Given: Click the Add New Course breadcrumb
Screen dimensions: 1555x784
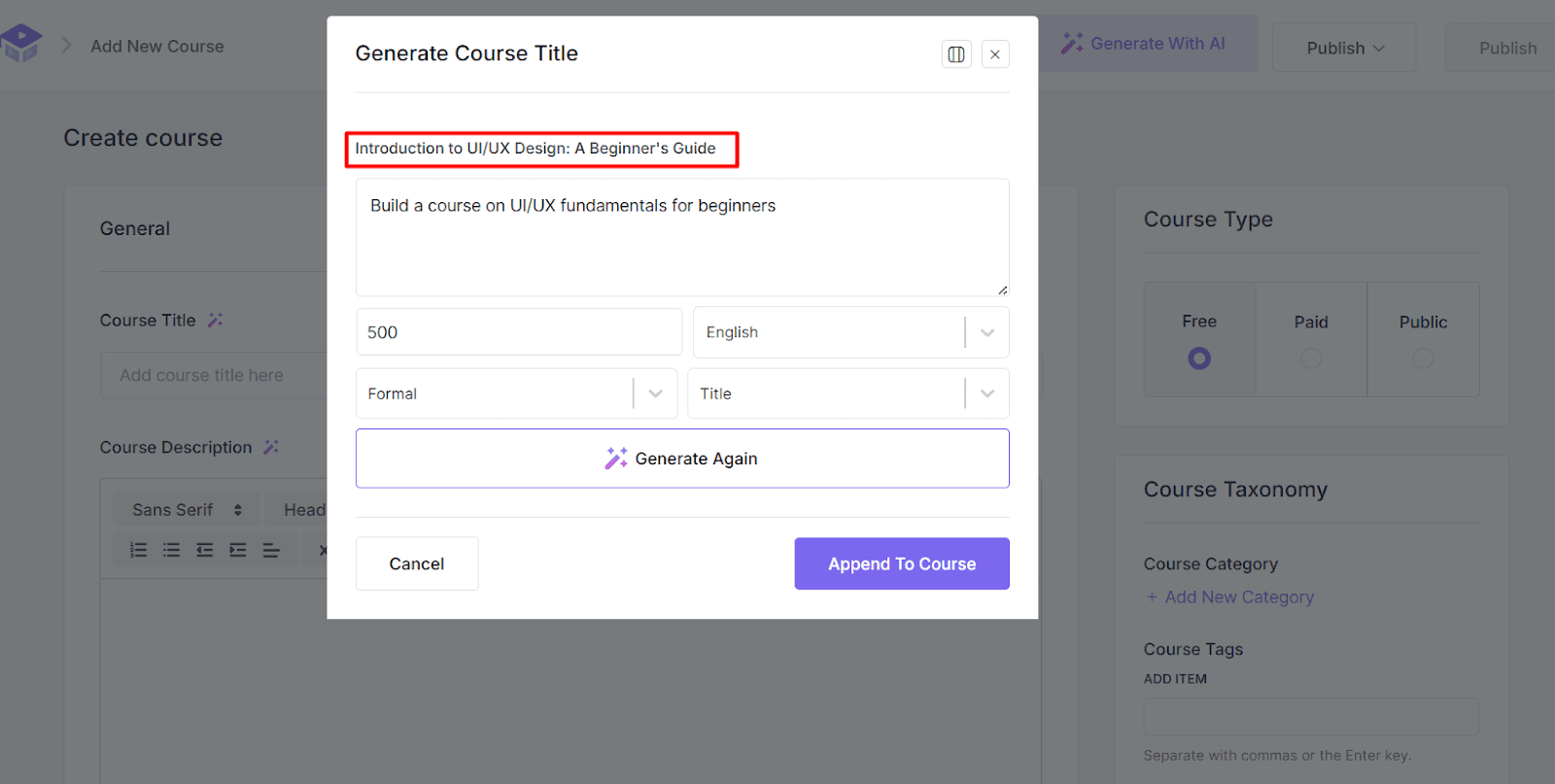Looking at the screenshot, I should (x=157, y=46).
